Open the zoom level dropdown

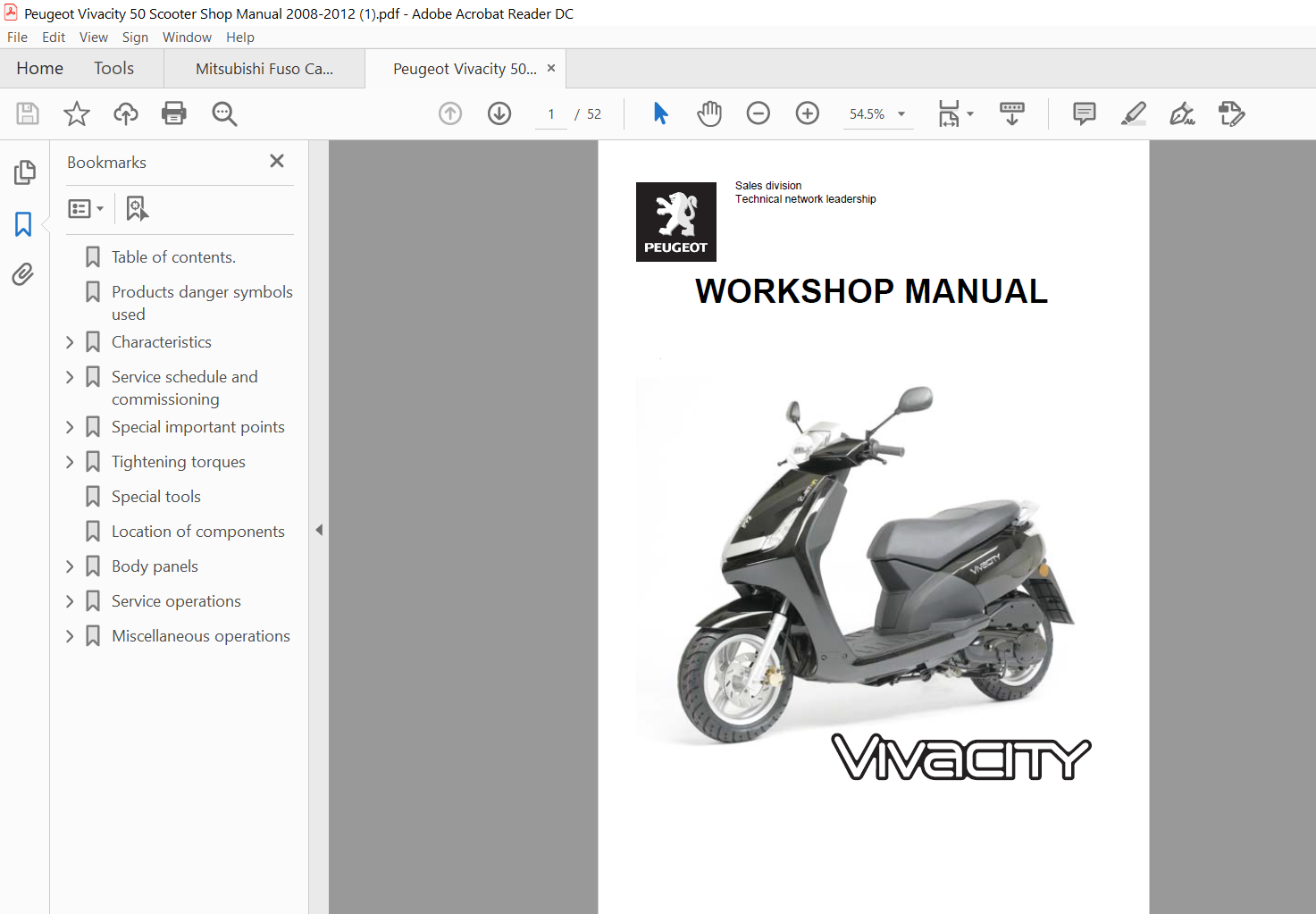(x=901, y=113)
